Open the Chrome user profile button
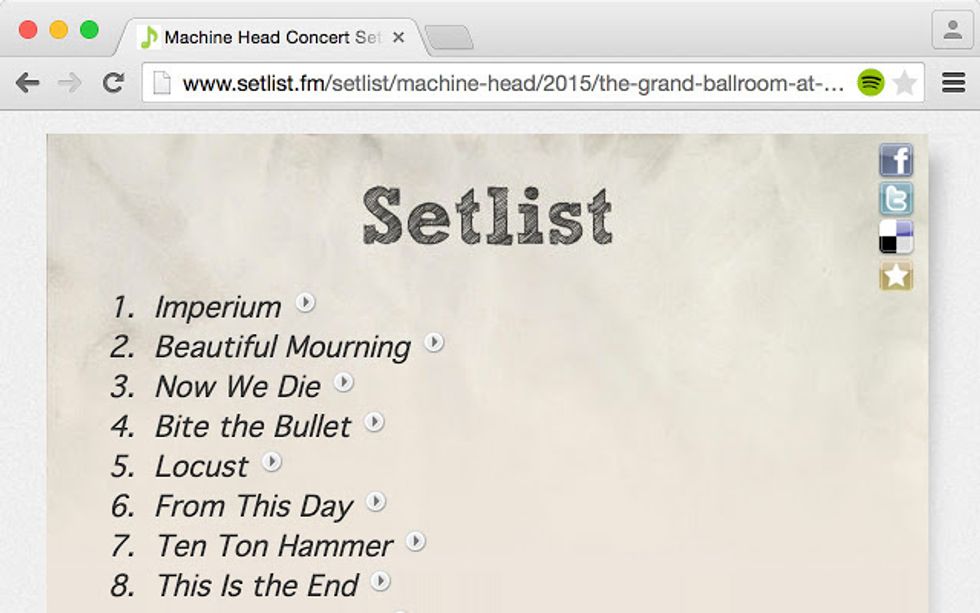Image resolution: width=980 pixels, height=613 pixels. 951,29
